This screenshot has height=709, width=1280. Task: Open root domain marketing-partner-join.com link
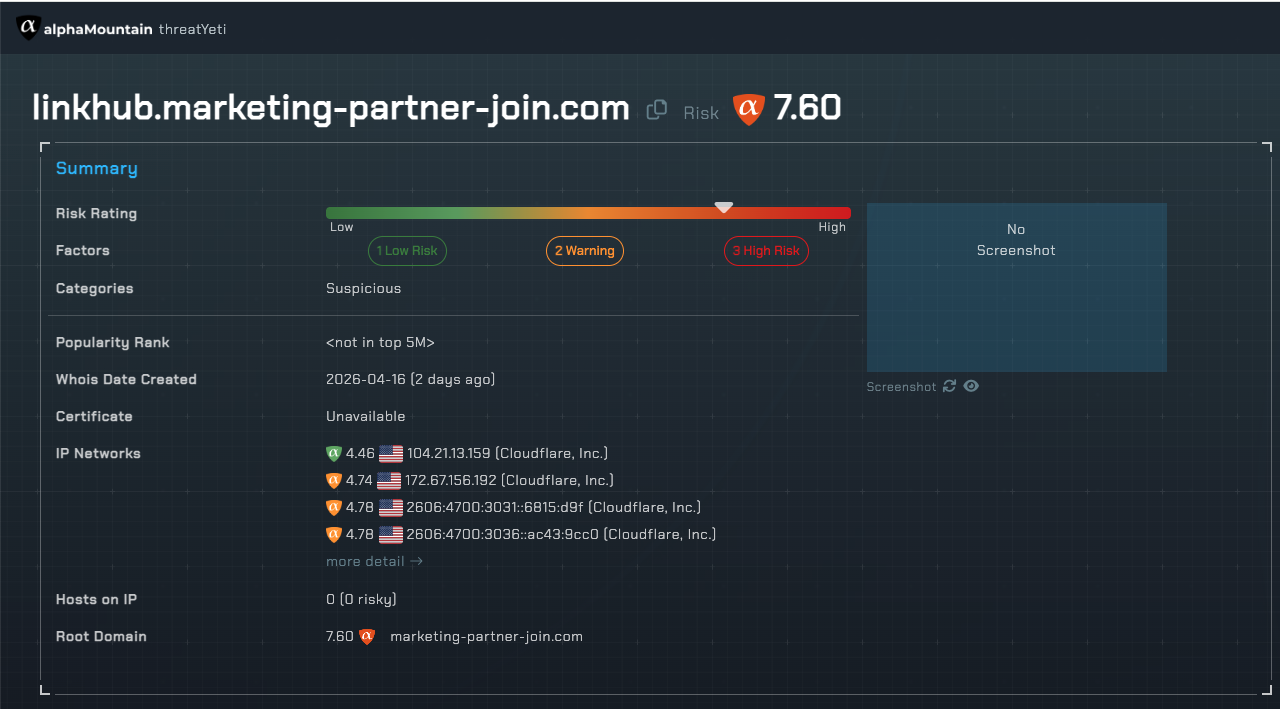[x=486, y=636]
